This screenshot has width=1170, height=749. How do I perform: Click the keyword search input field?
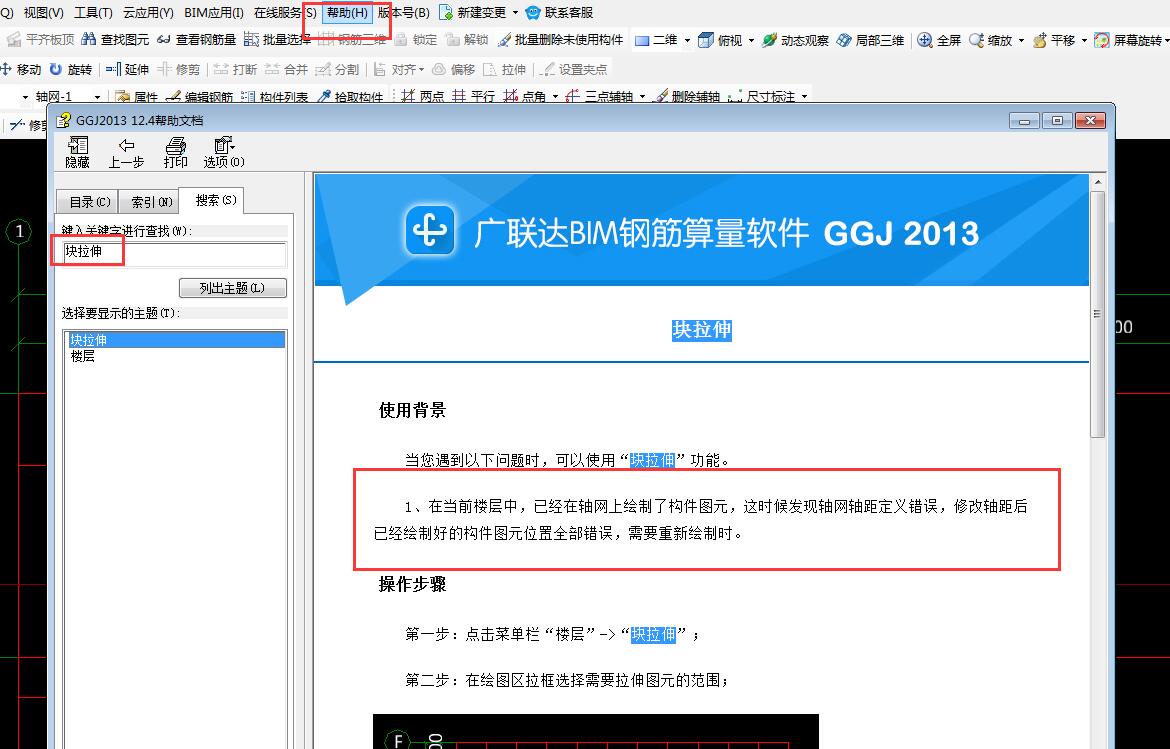click(x=174, y=252)
